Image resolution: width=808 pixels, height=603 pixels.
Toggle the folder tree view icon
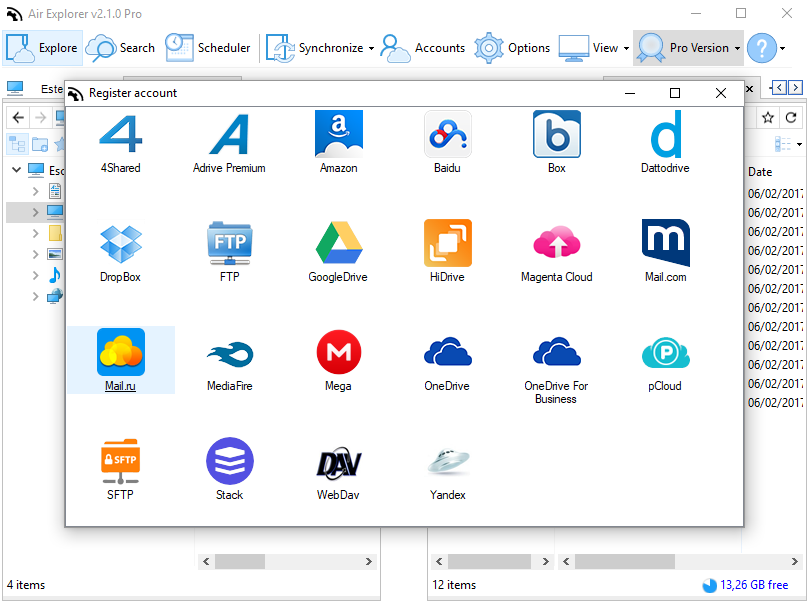click(x=17, y=144)
